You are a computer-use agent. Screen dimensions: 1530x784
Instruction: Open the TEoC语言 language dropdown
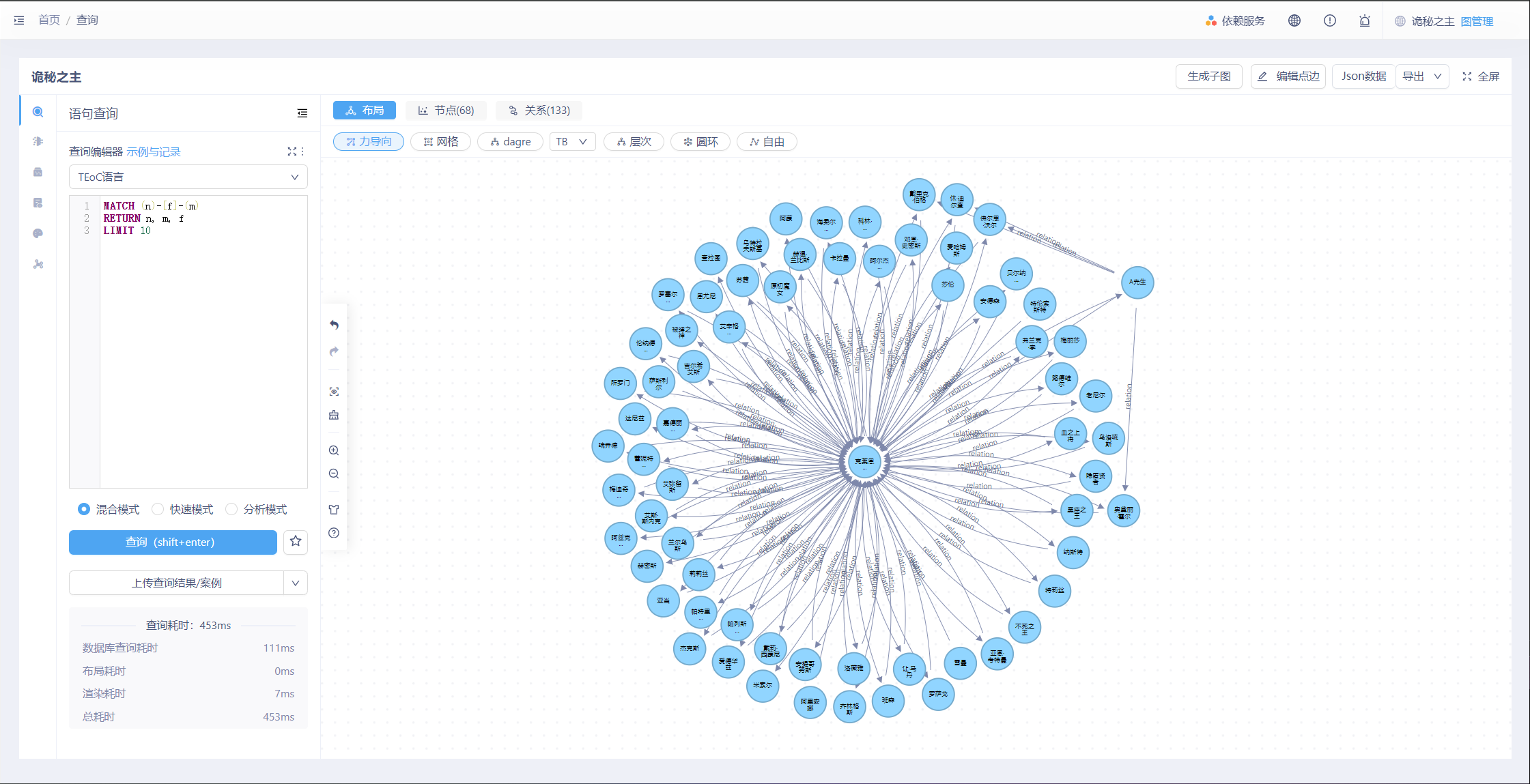(x=188, y=177)
